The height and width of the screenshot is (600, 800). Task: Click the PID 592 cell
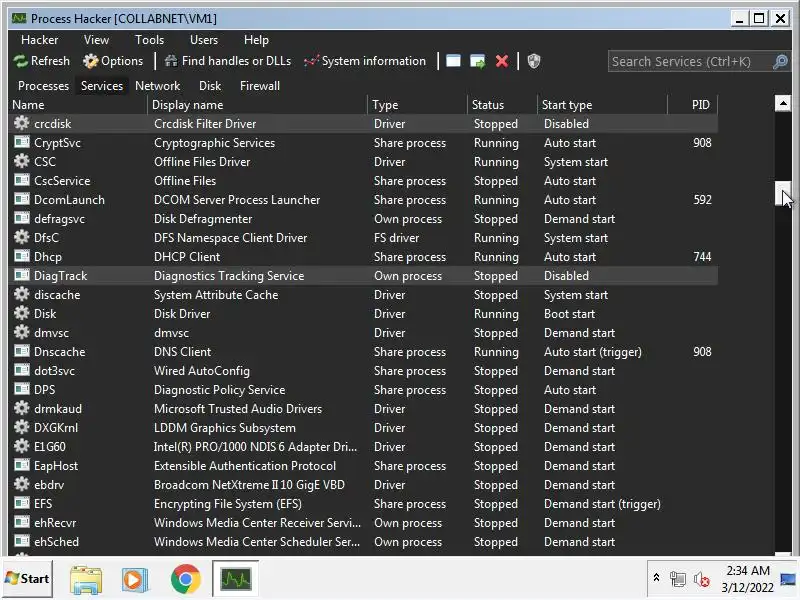pyautogui.click(x=702, y=199)
